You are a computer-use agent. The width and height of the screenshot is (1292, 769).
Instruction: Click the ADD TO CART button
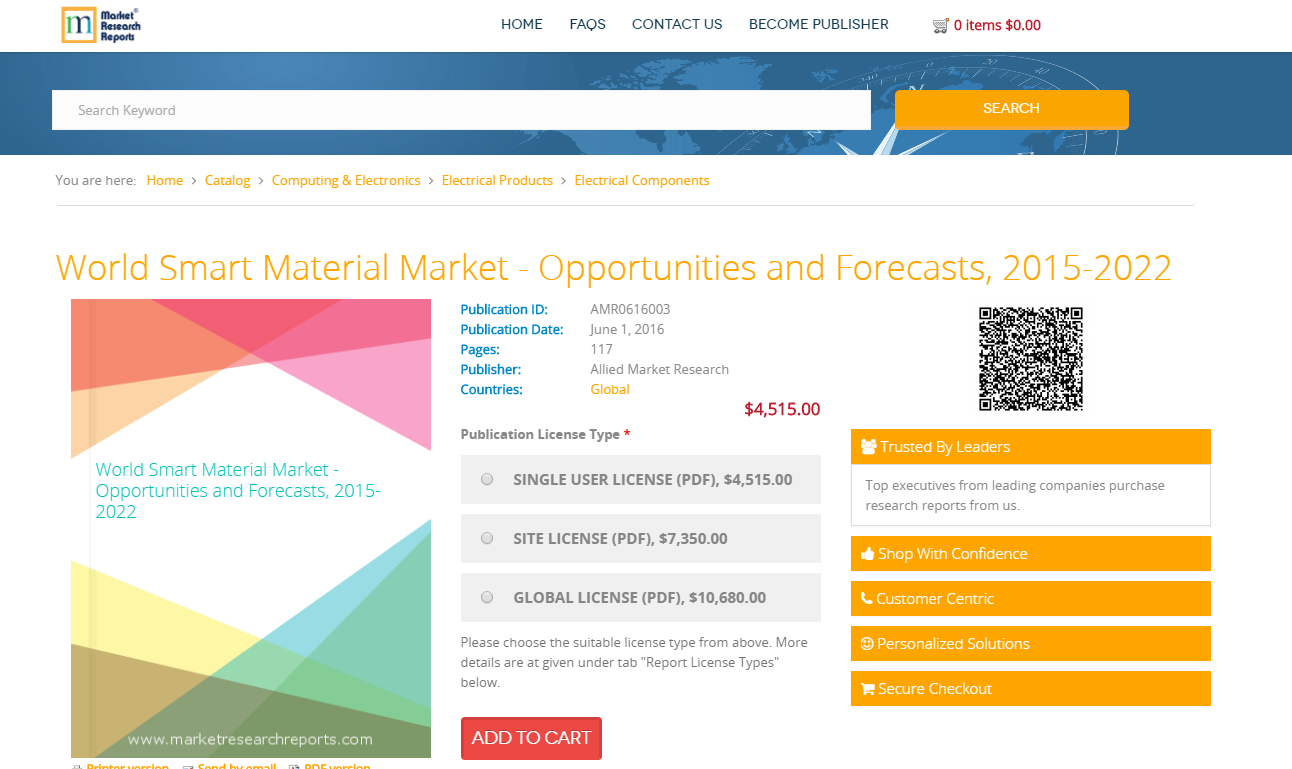pyautogui.click(x=531, y=738)
